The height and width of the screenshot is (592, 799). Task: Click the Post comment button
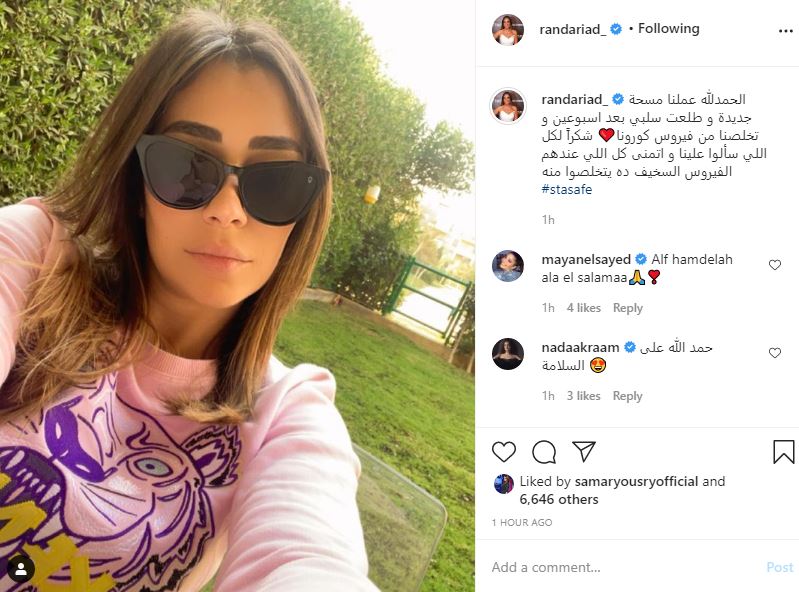(x=779, y=567)
